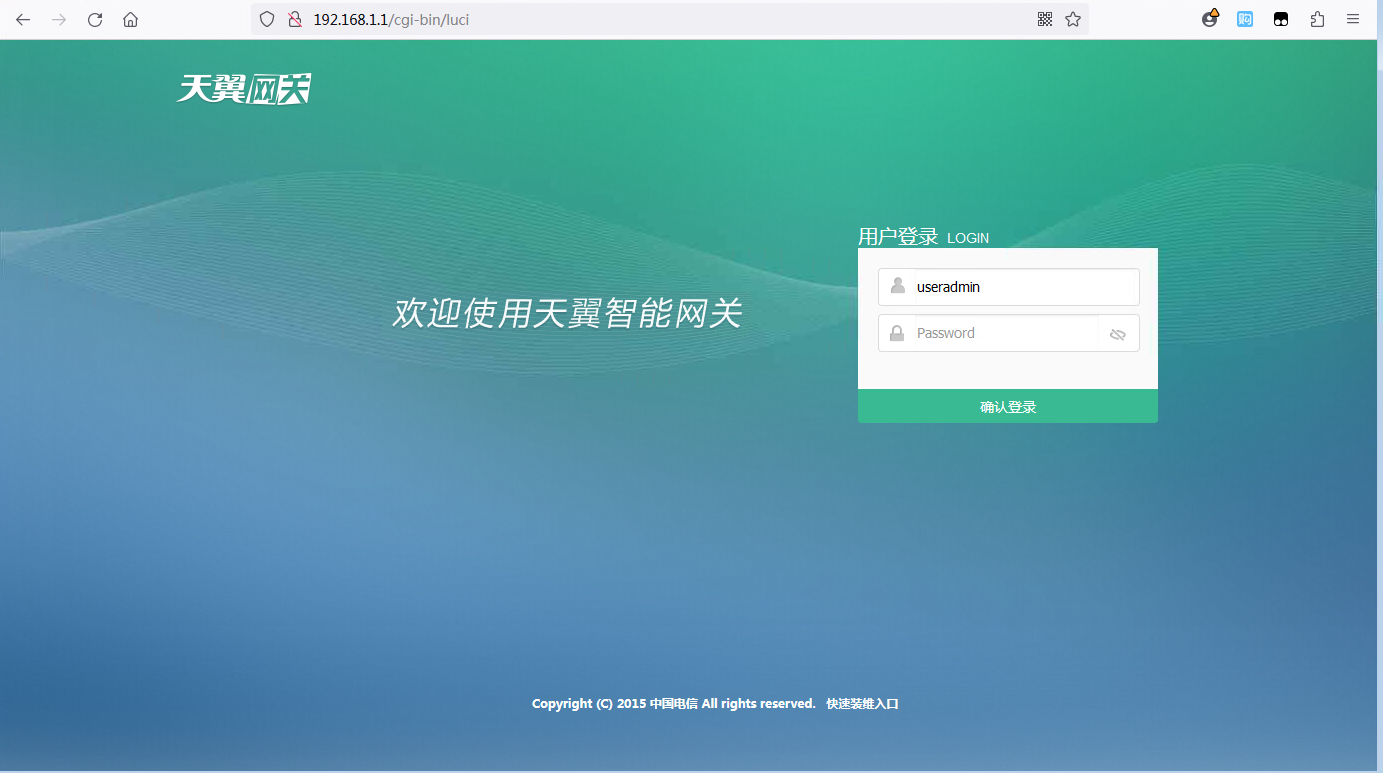
Task: Open the blue translation extension icon
Action: pyautogui.click(x=1244, y=19)
